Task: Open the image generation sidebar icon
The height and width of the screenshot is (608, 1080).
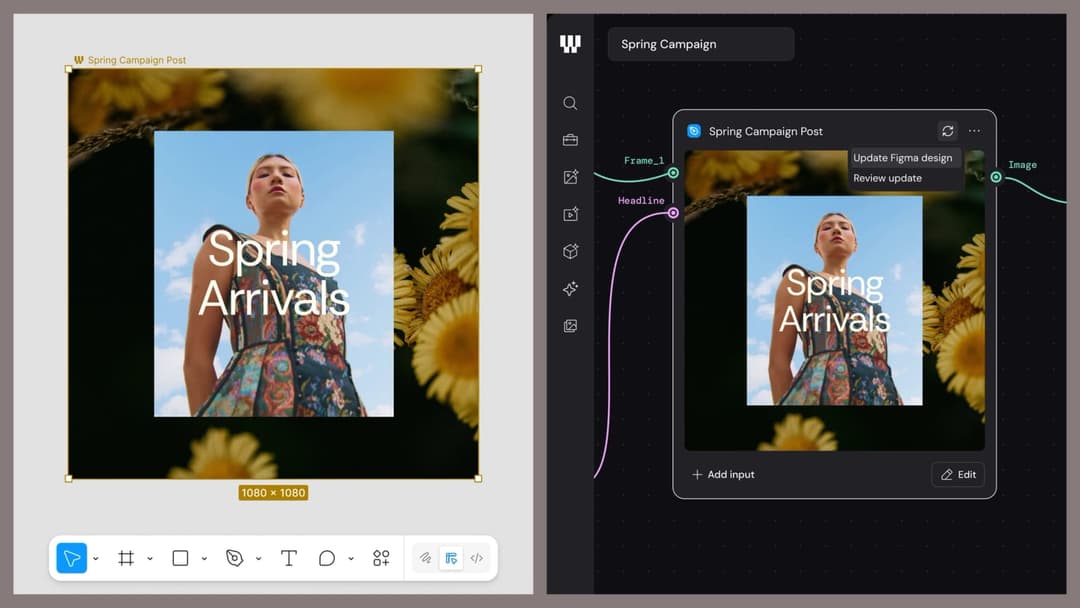Action: (x=570, y=177)
